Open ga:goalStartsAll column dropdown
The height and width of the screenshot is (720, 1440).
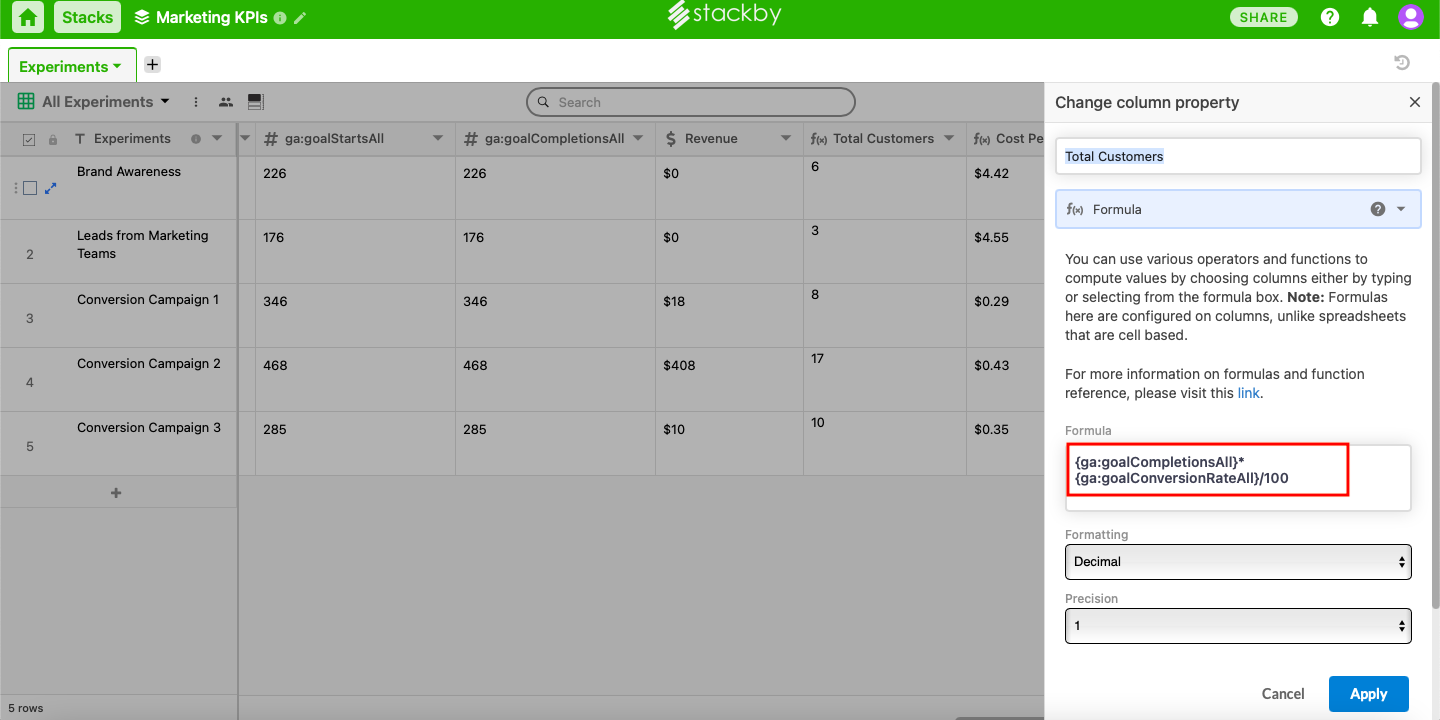tap(437, 139)
